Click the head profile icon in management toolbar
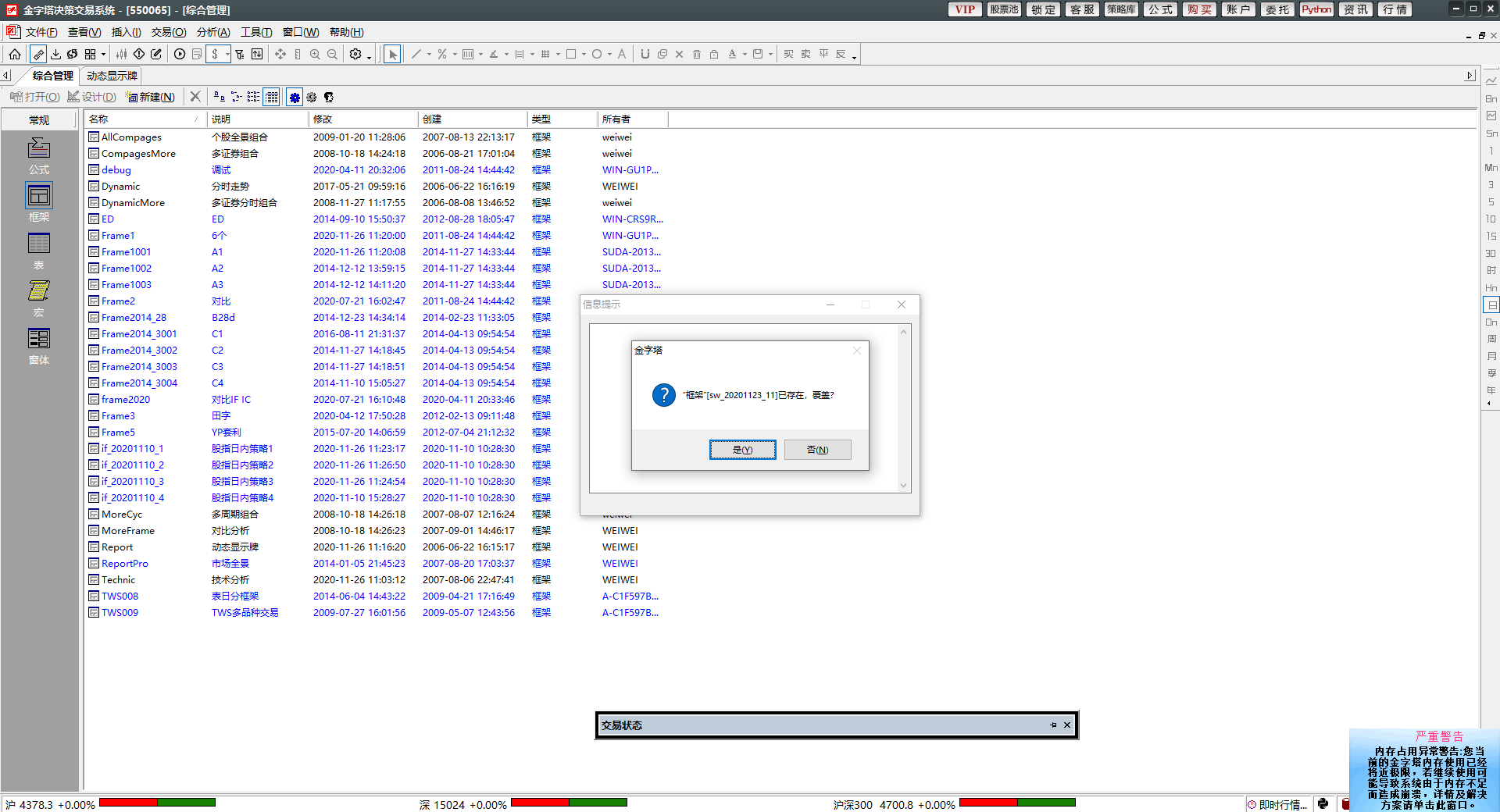Image resolution: width=1500 pixels, height=812 pixels. 329,97
